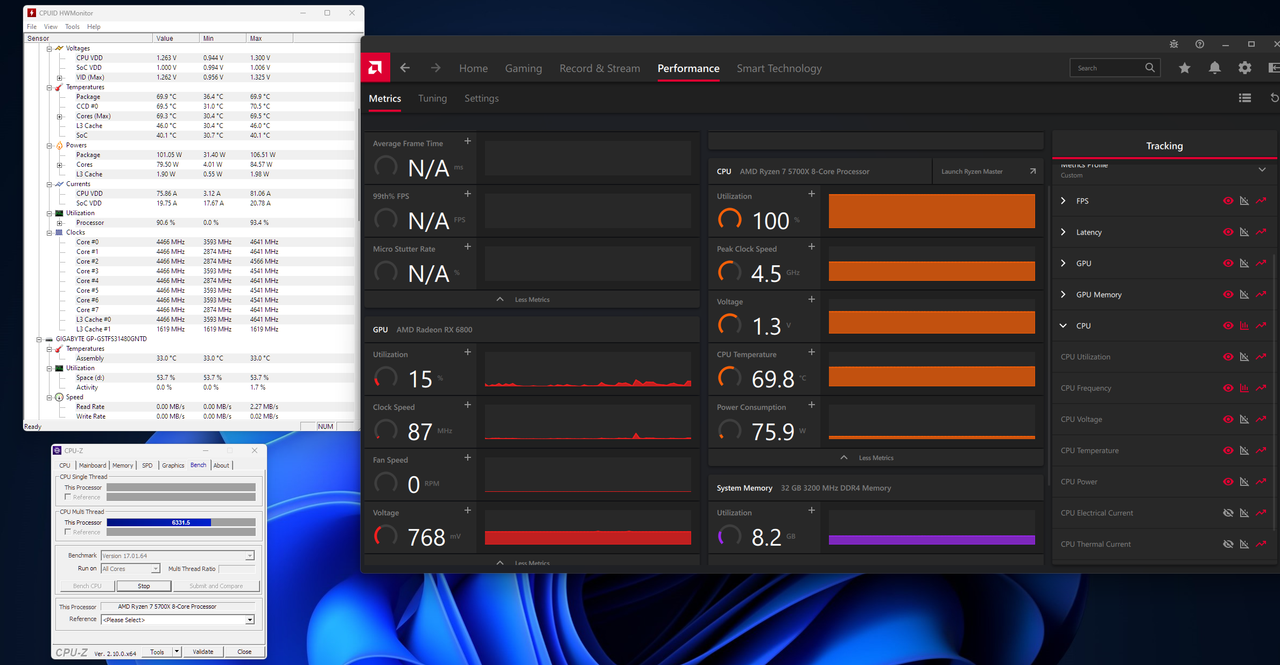Expand the FPS tracking group
Screen dimensions: 1280x665
[x=1063, y=201]
